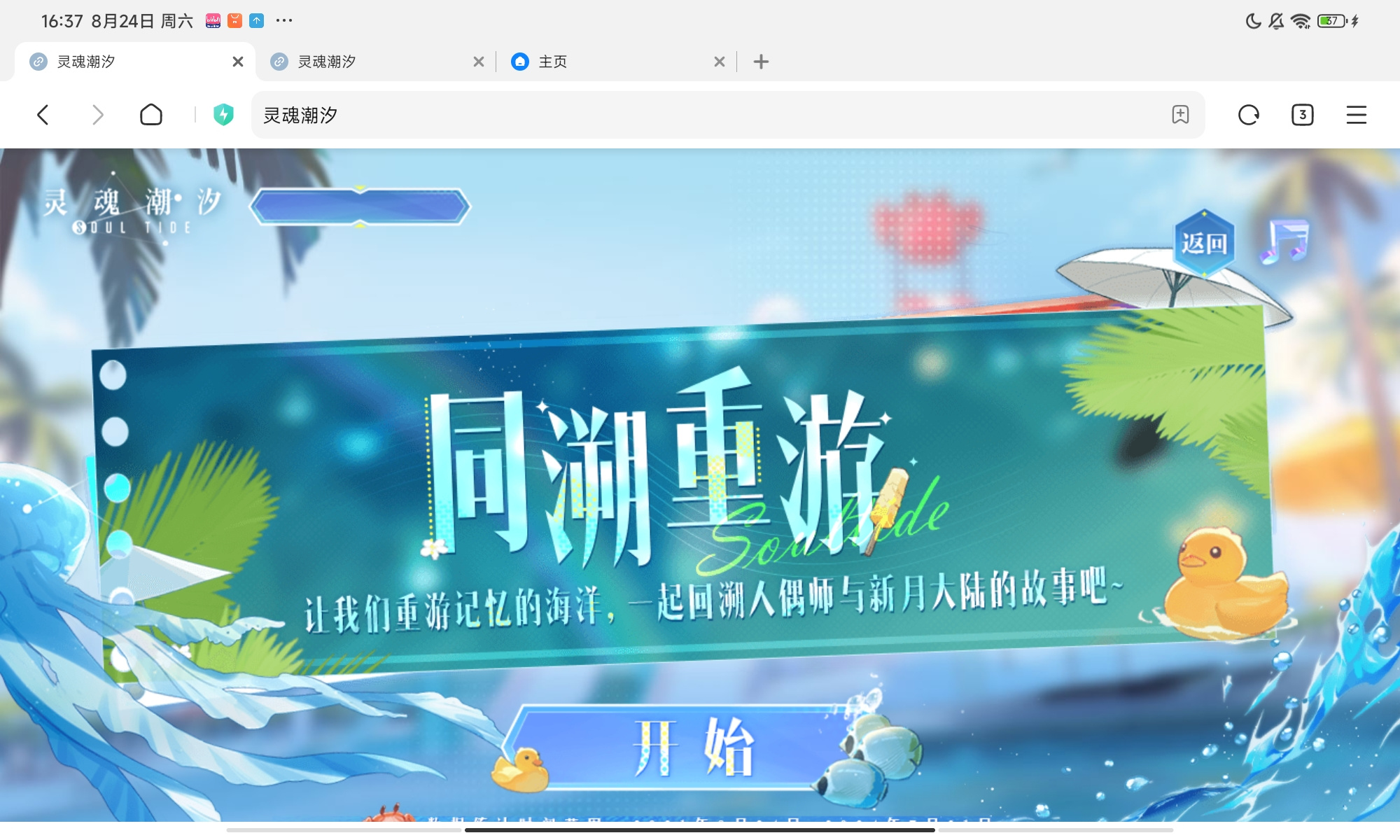The image size is (1400, 840).
Task: Focus the address bar showing 灵魂潮汐
Action: [728, 115]
